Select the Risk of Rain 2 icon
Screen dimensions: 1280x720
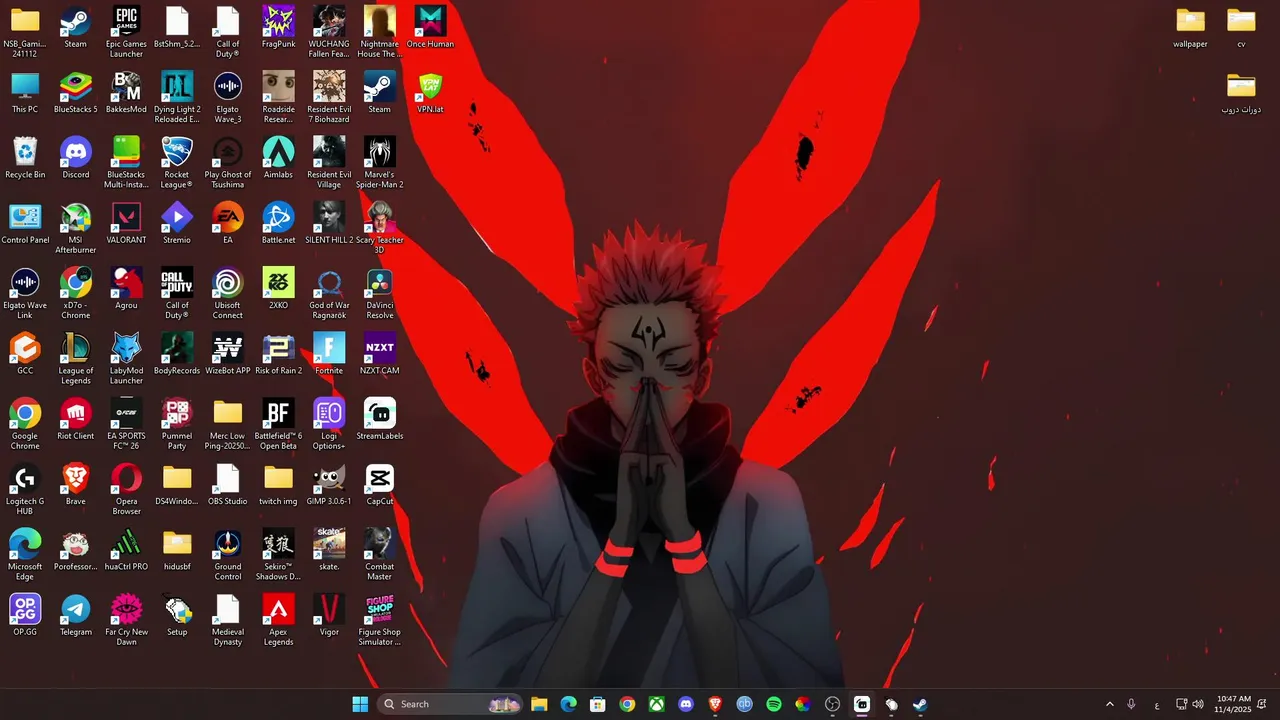(278, 353)
